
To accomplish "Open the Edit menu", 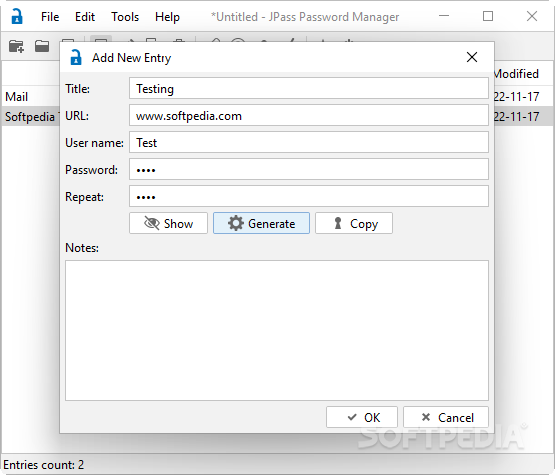I will [85, 17].
